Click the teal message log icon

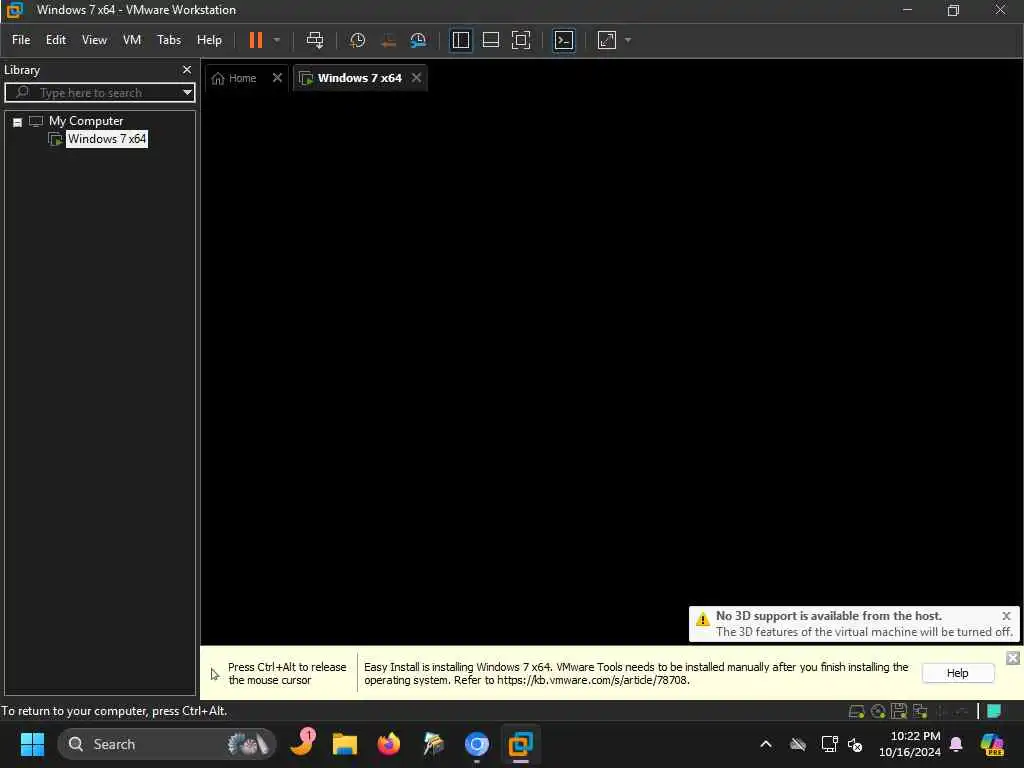[994, 711]
